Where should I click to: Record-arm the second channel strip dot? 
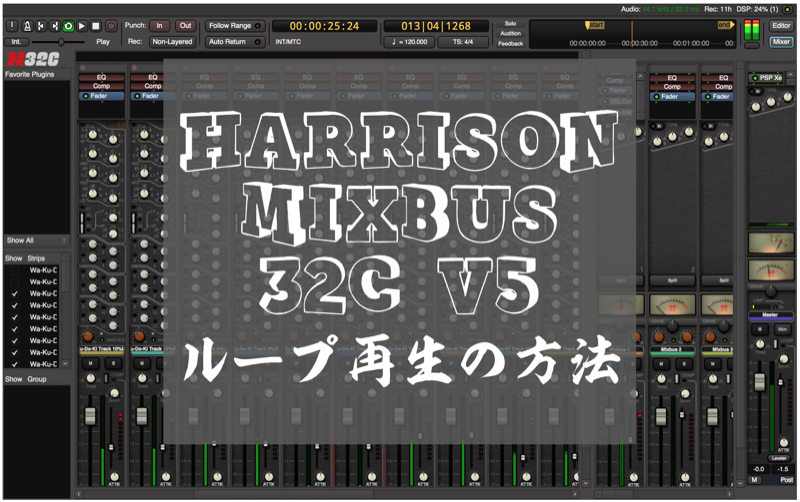click(x=134, y=68)
